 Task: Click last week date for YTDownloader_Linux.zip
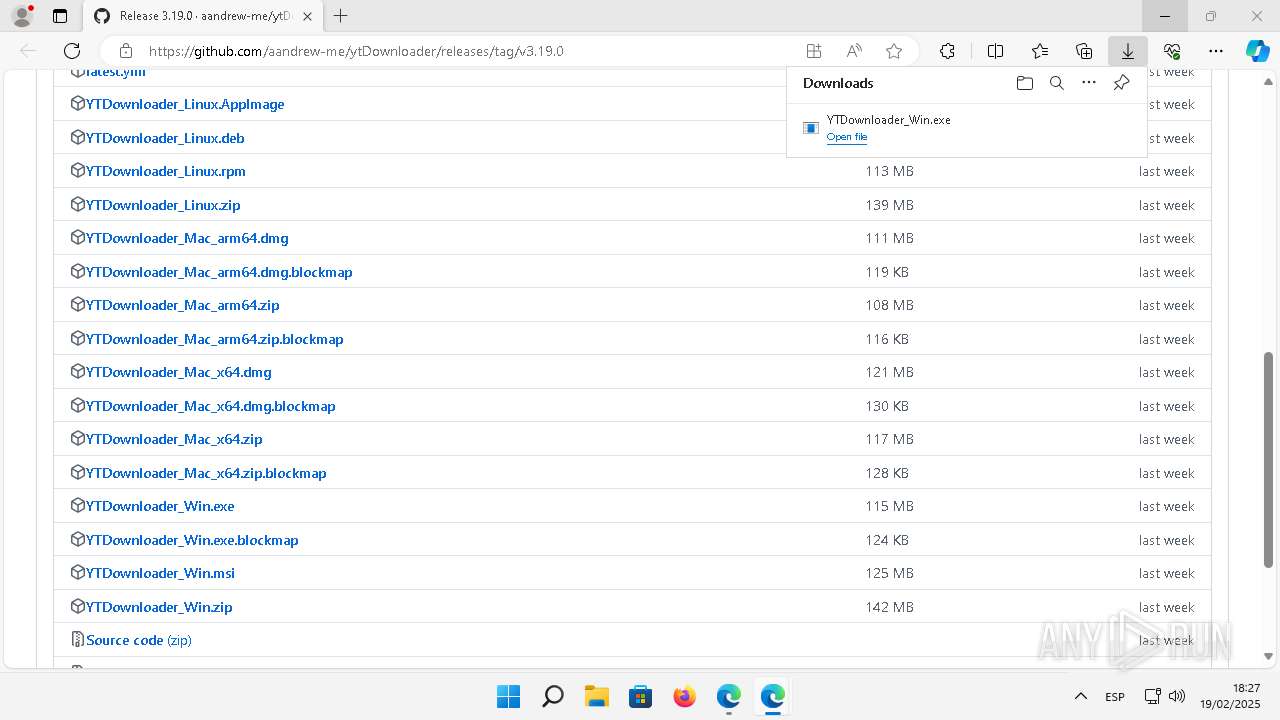(x=1167, y=205)
